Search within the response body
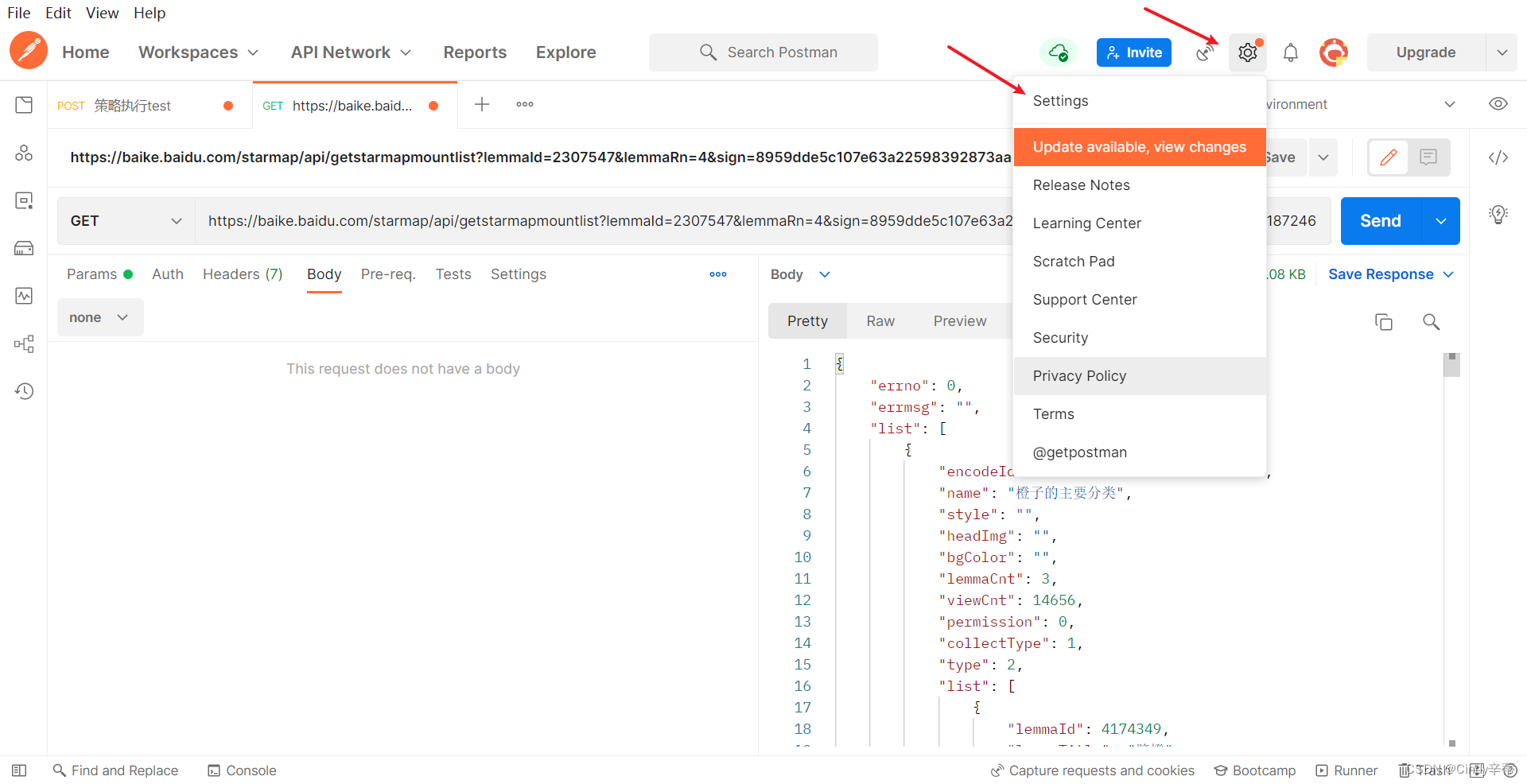The width and height of the screenshot is (1527, 784). pyautogui.click(x=1431, y=322)
